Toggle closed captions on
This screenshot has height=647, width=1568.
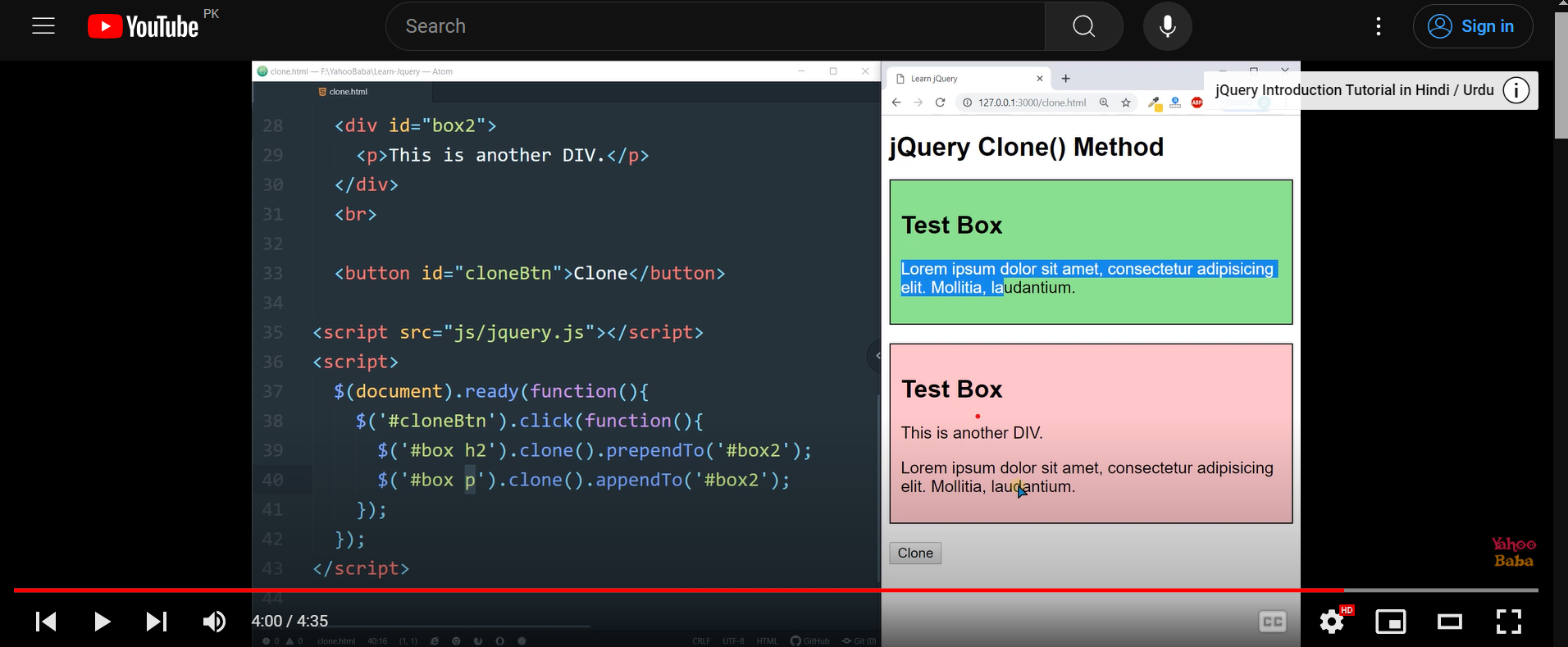(1272, 622)
